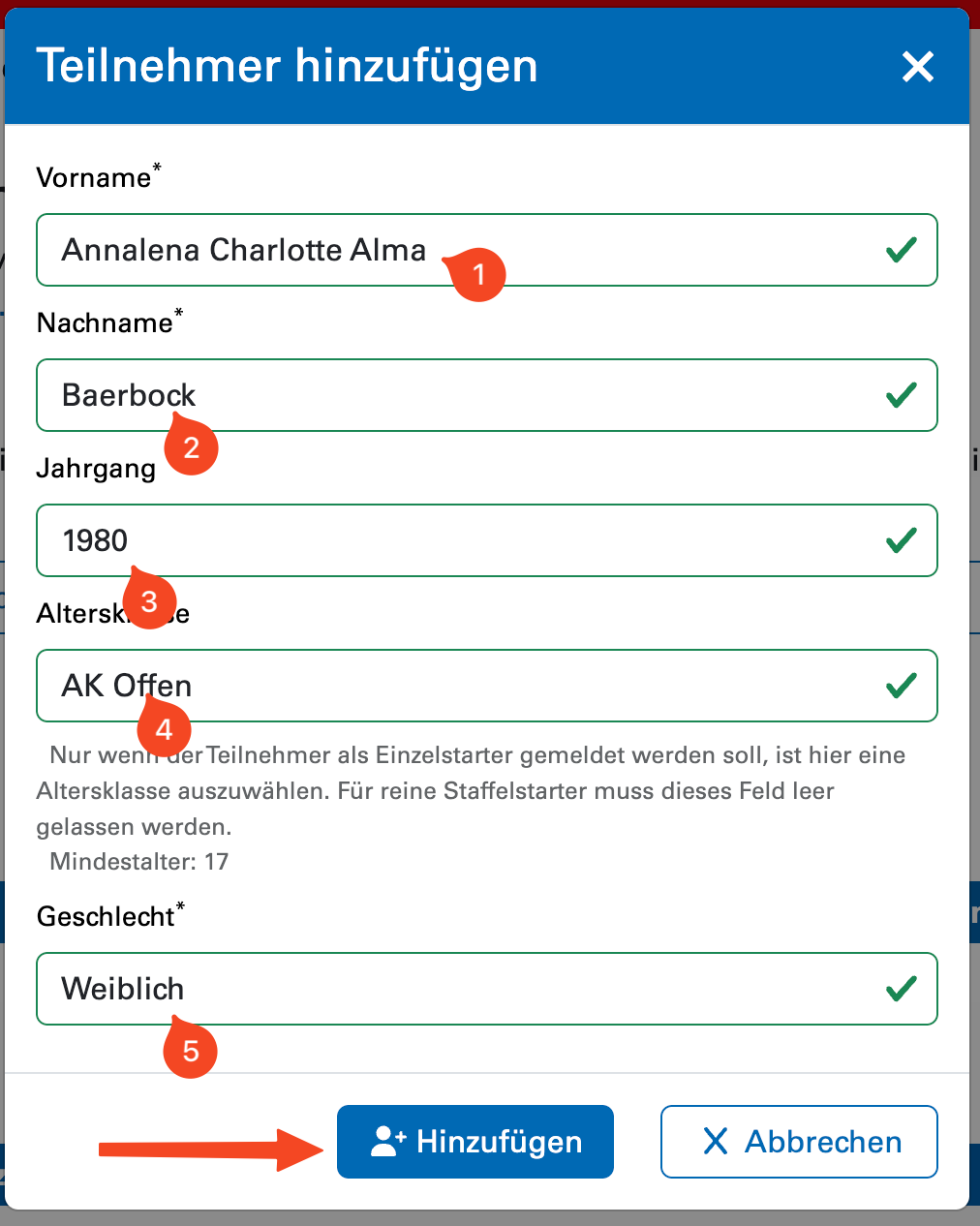This screenshot has height=1226, width=980.
Task: Click the validation checkmark in Jahrgang field
Action: click(x=902, y=540)
